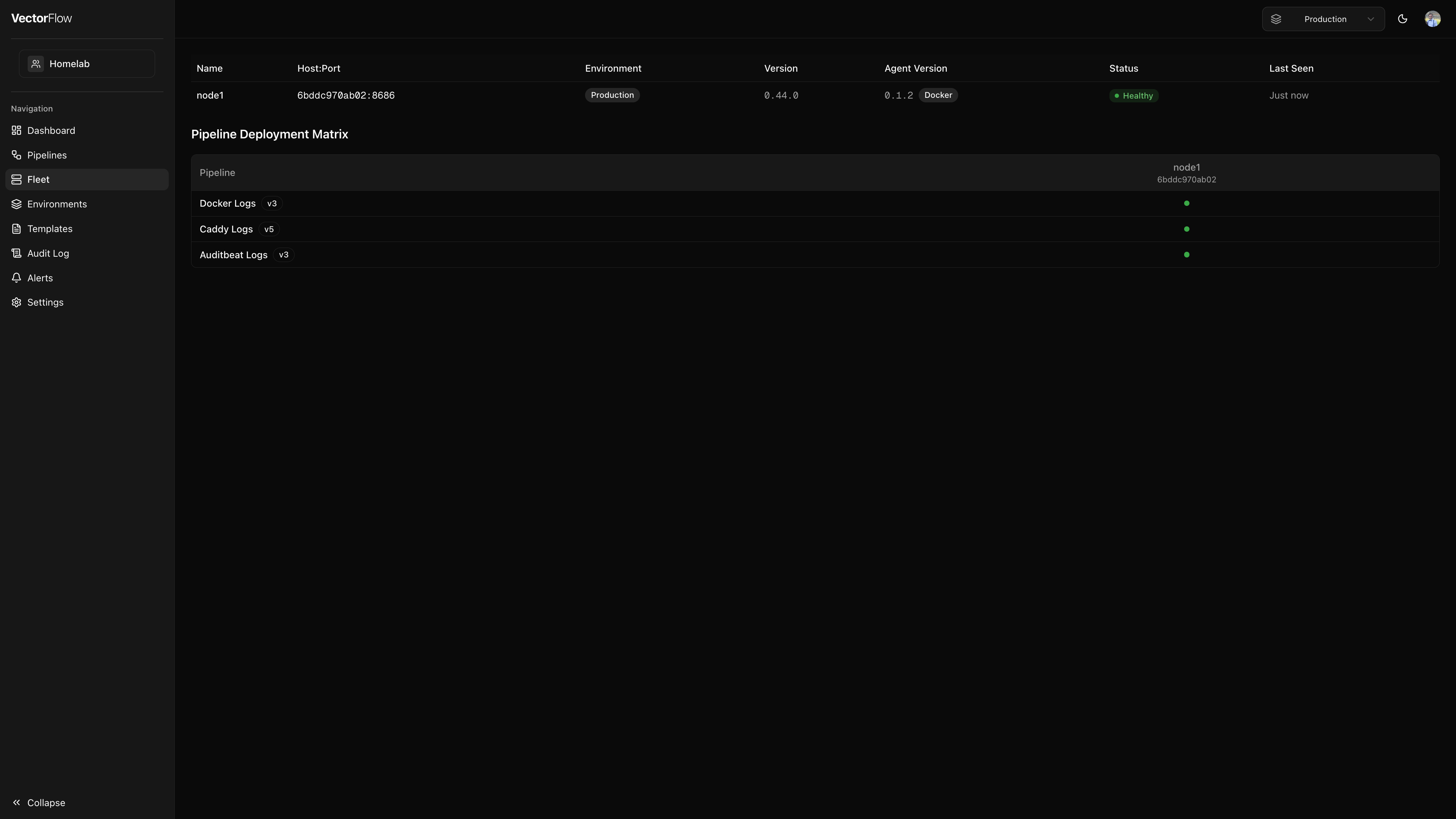The height and width of the screenshot is (819, 1456).
Task: Go to the Fleet menu item
Action: [x=38, y=180]
